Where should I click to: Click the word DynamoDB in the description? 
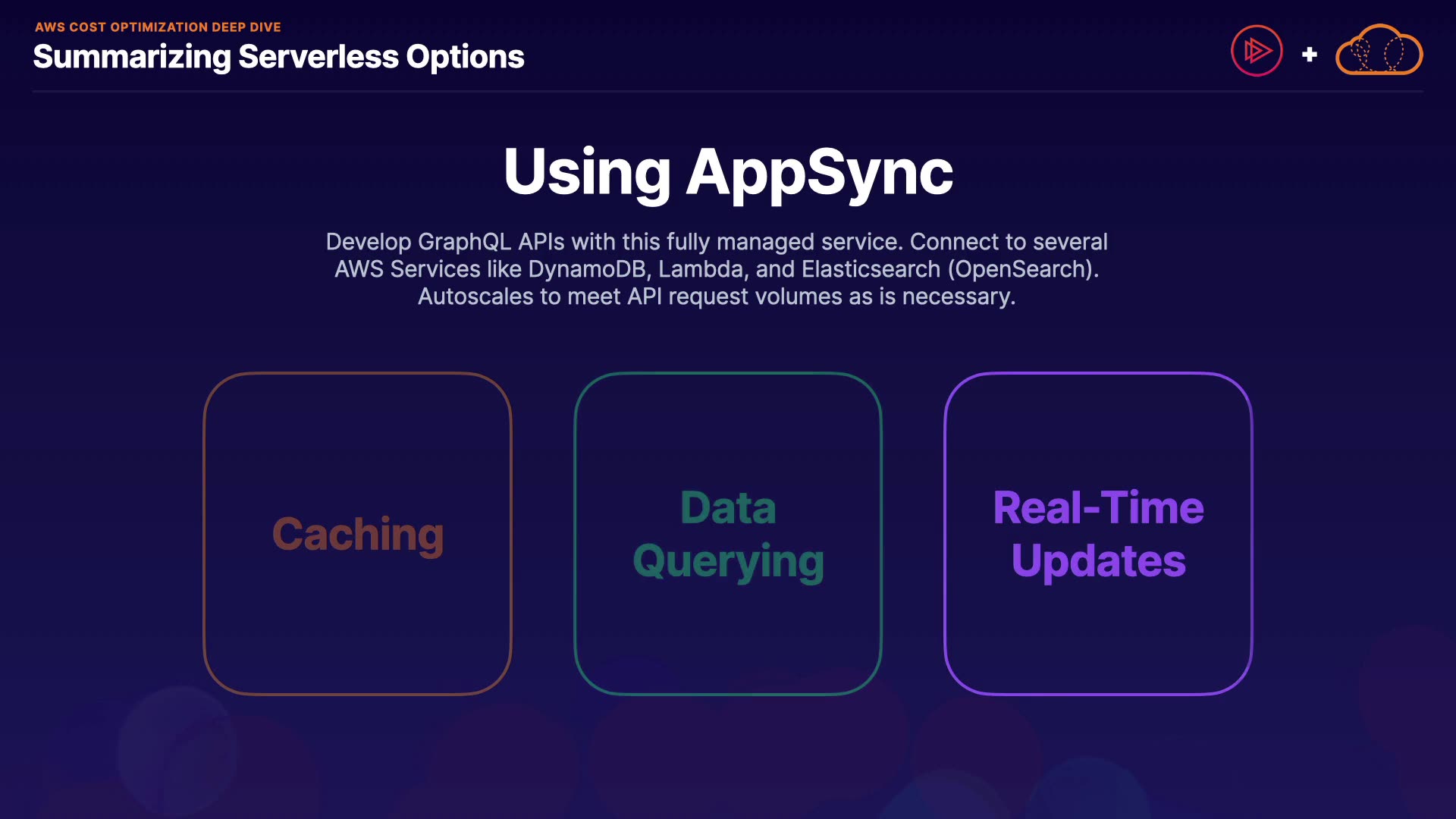point(587,269)
